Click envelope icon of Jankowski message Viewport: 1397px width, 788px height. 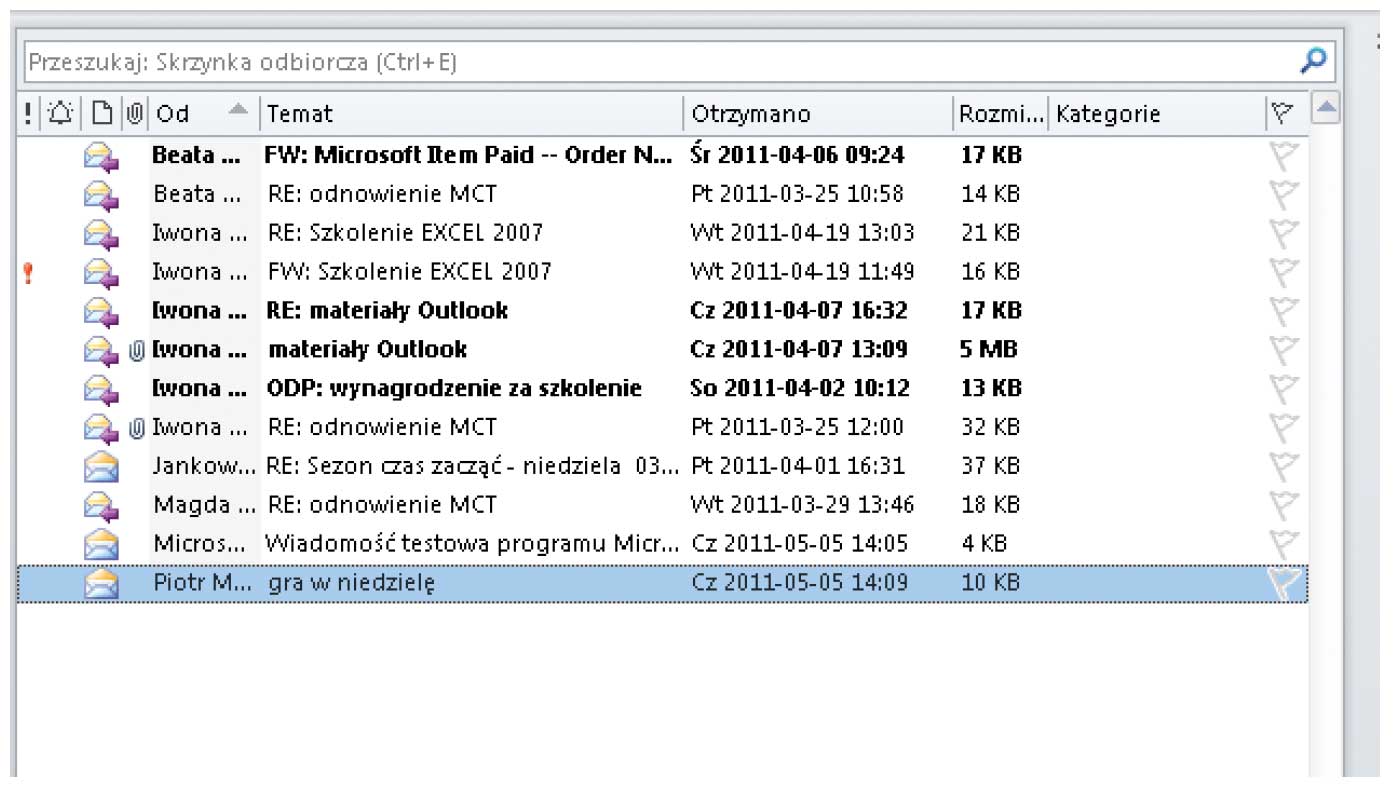click(x=101, y=466)
